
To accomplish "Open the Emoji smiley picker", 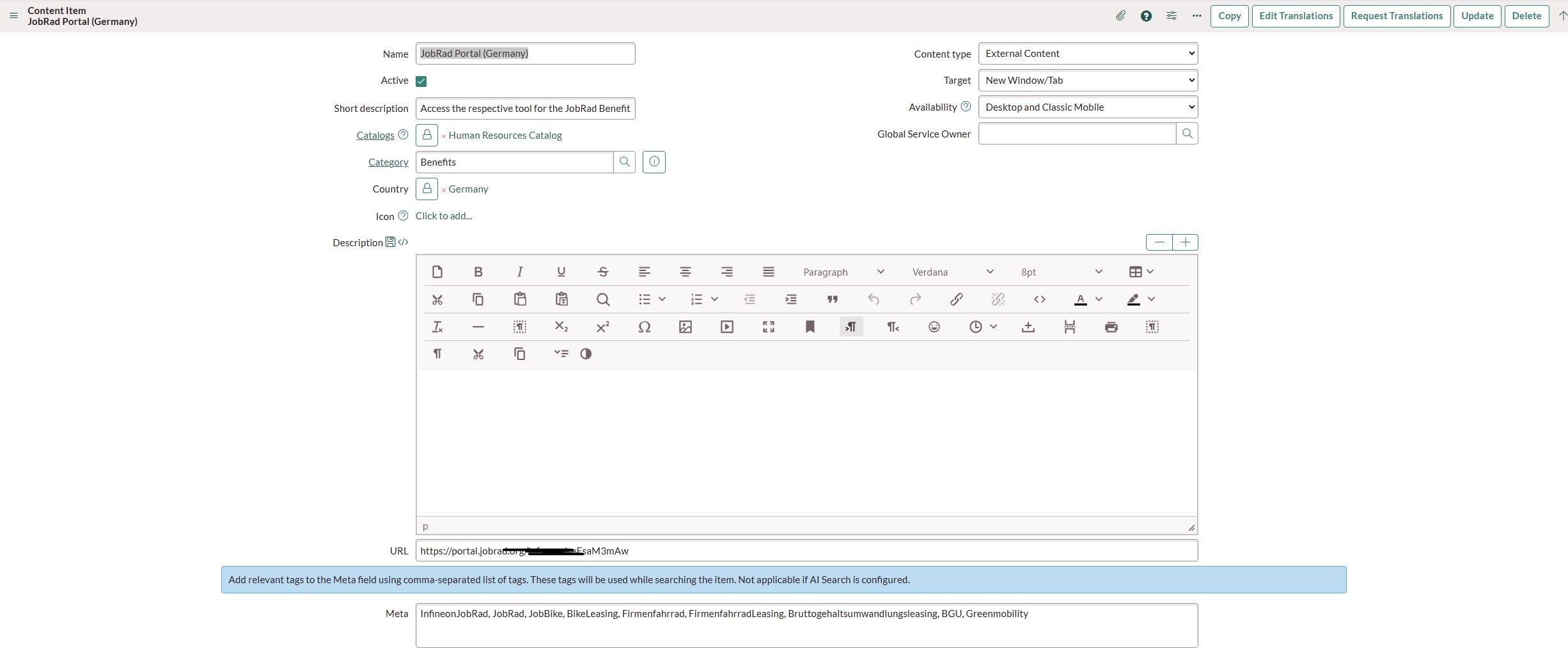I will 934,327.
